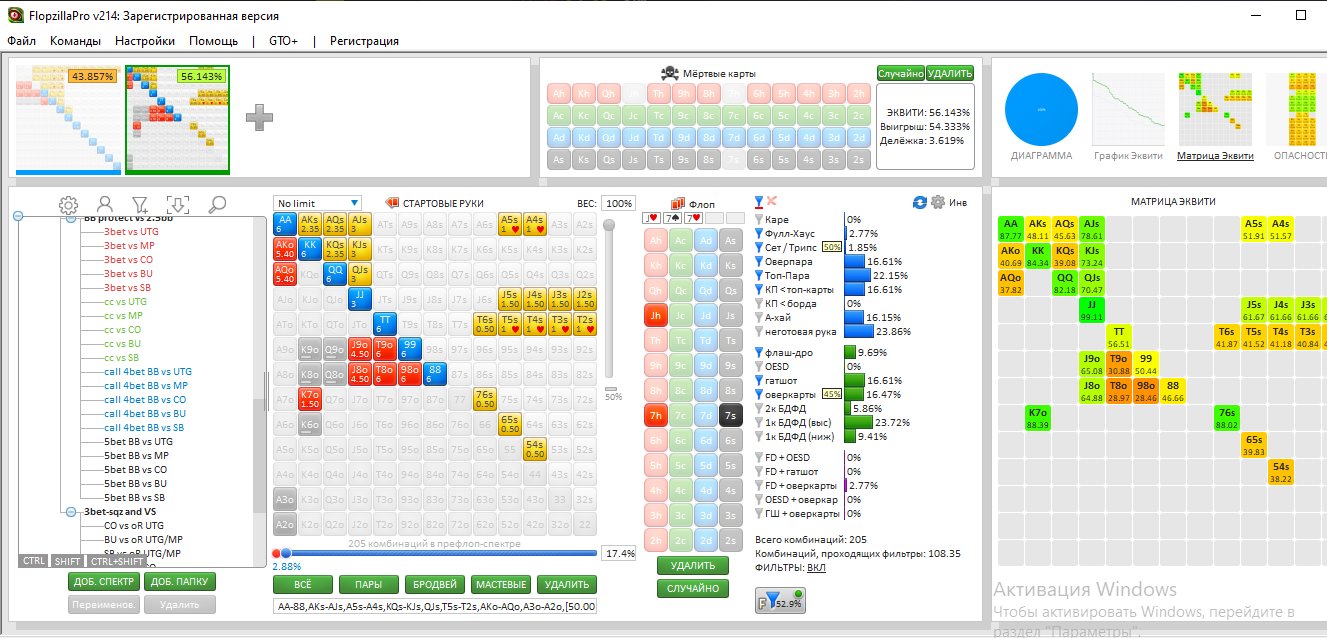Click the import range icon above the tree

177,205
